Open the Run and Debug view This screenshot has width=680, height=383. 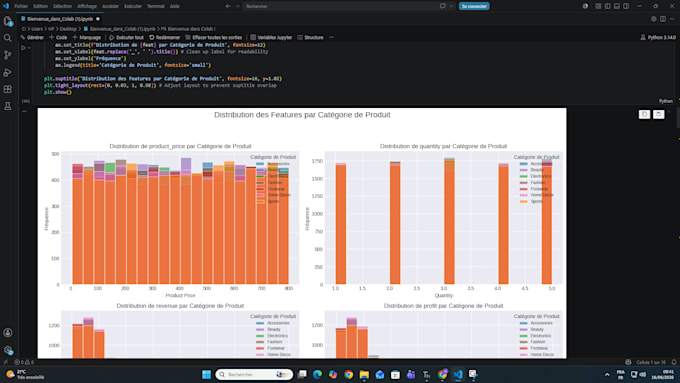click(x=8, y=72)
